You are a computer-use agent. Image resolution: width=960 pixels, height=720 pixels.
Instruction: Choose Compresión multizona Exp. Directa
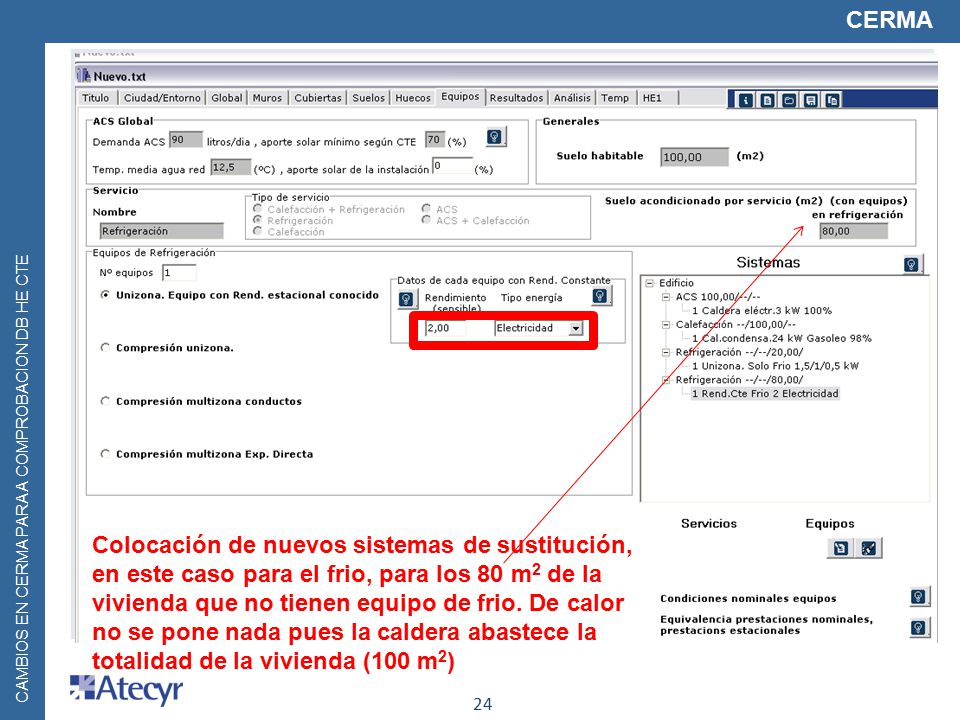(105, 454)
